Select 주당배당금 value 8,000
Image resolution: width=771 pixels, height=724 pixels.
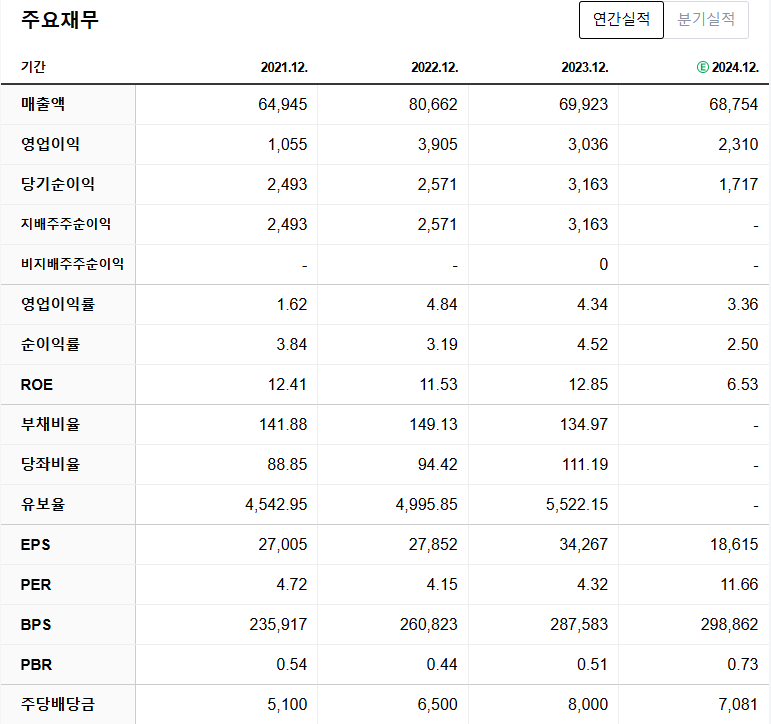coord(588,705)
